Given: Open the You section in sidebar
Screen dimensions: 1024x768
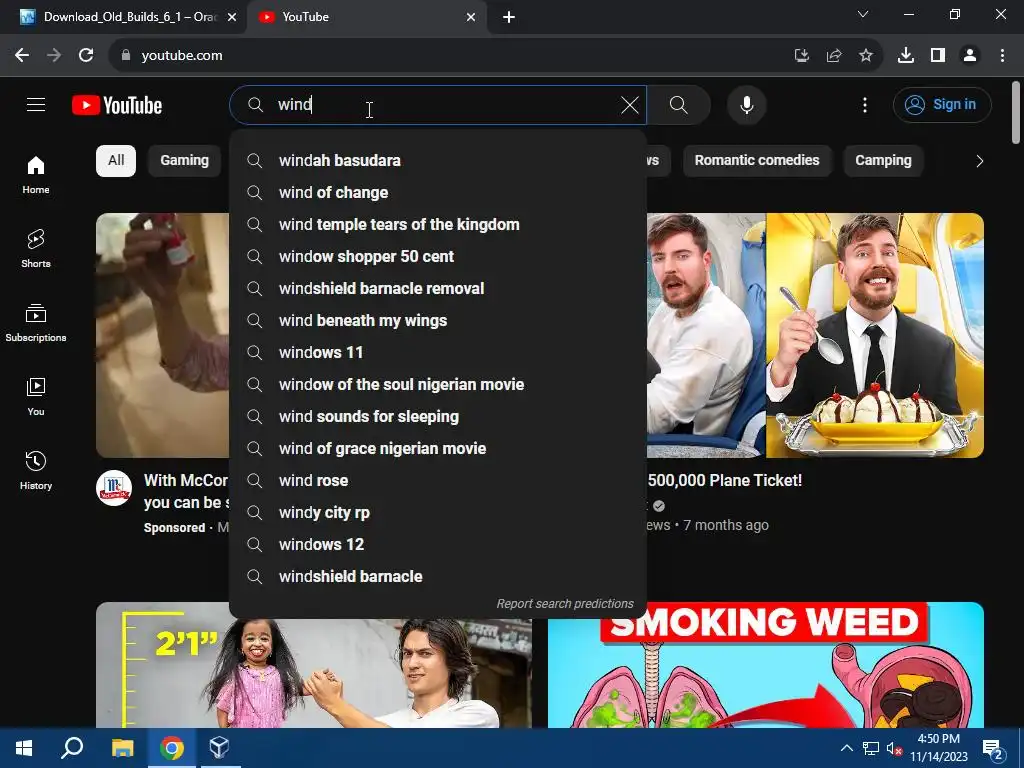Looking at the screenshot, I should tap(36, 396).
